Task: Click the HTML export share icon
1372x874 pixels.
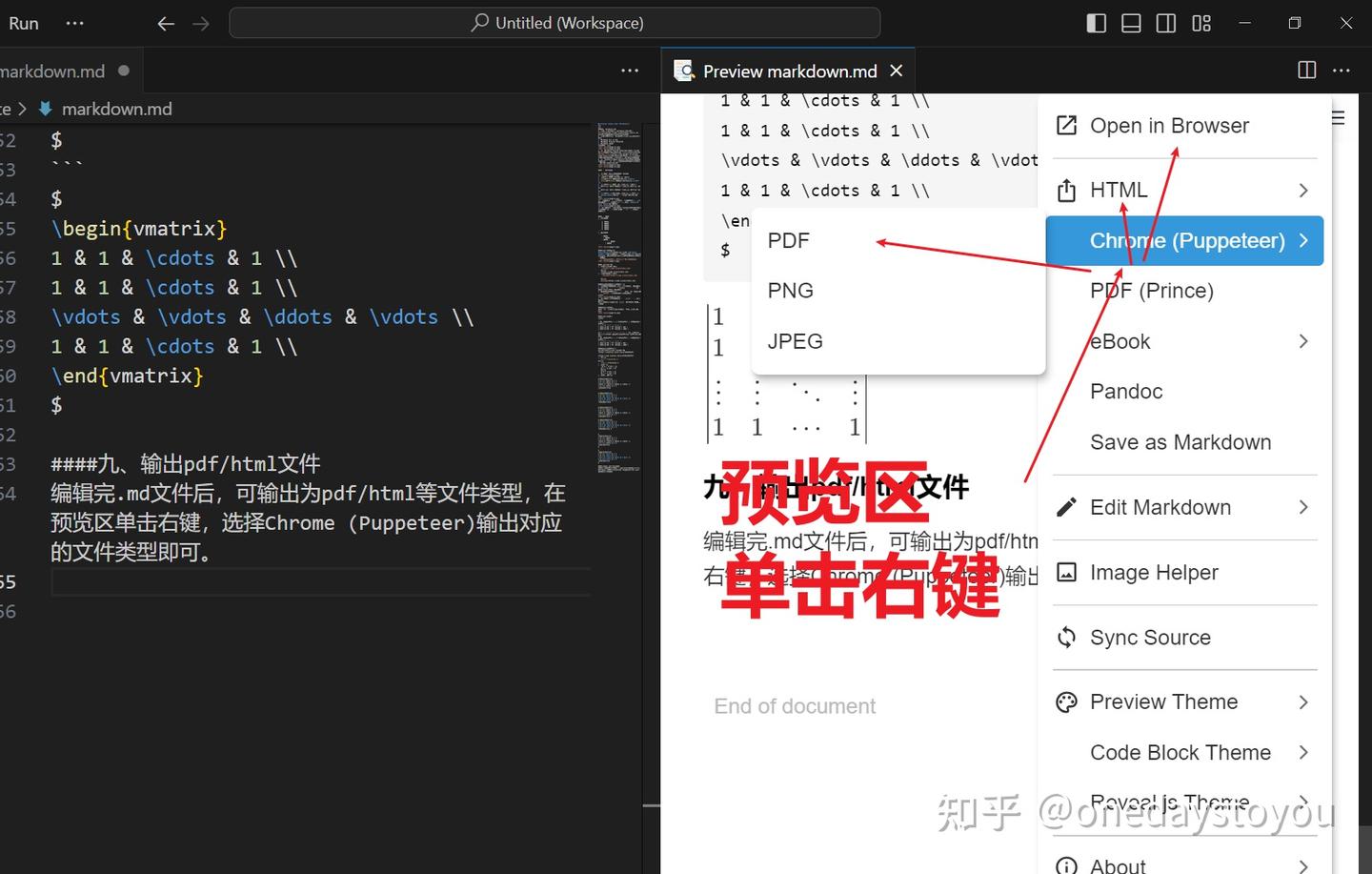Action: coord(1065,190)
